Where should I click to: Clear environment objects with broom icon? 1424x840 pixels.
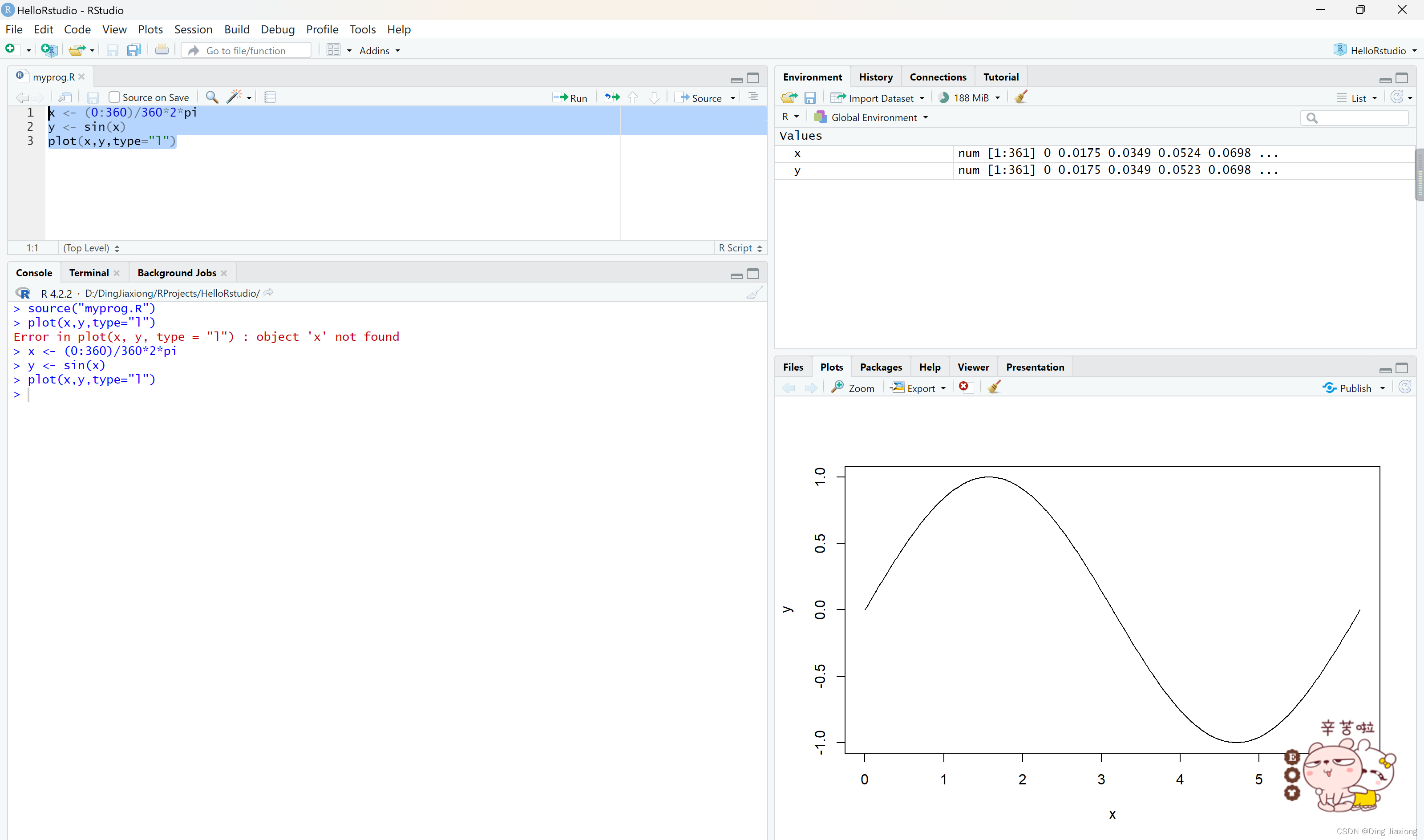pos(1021,97)
